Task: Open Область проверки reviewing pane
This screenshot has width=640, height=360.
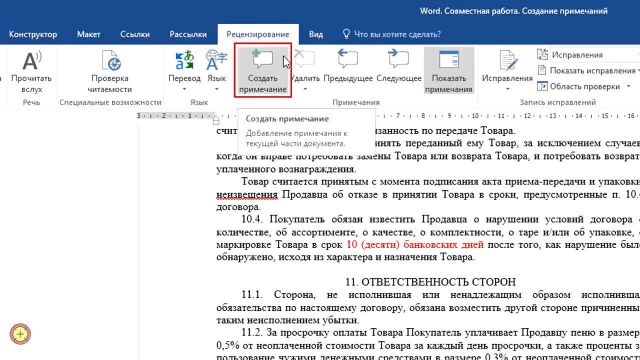Action: [x=580, y=86]
